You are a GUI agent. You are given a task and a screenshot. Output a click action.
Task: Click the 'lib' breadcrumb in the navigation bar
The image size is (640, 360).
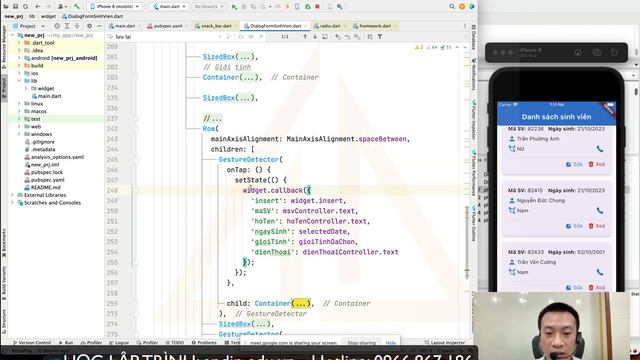(32, 16)
